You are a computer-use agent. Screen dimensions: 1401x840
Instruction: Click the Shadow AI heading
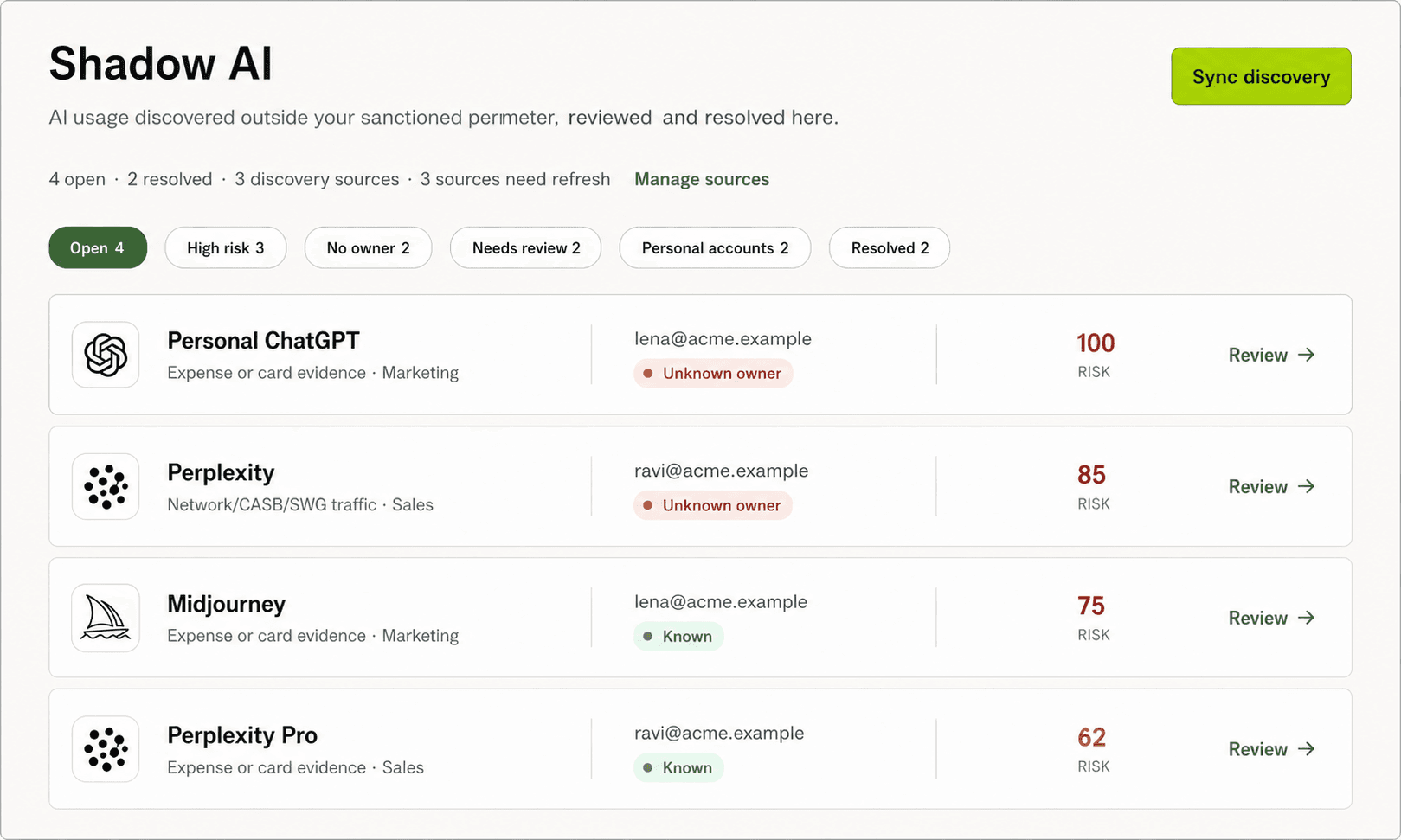[161, 64]
